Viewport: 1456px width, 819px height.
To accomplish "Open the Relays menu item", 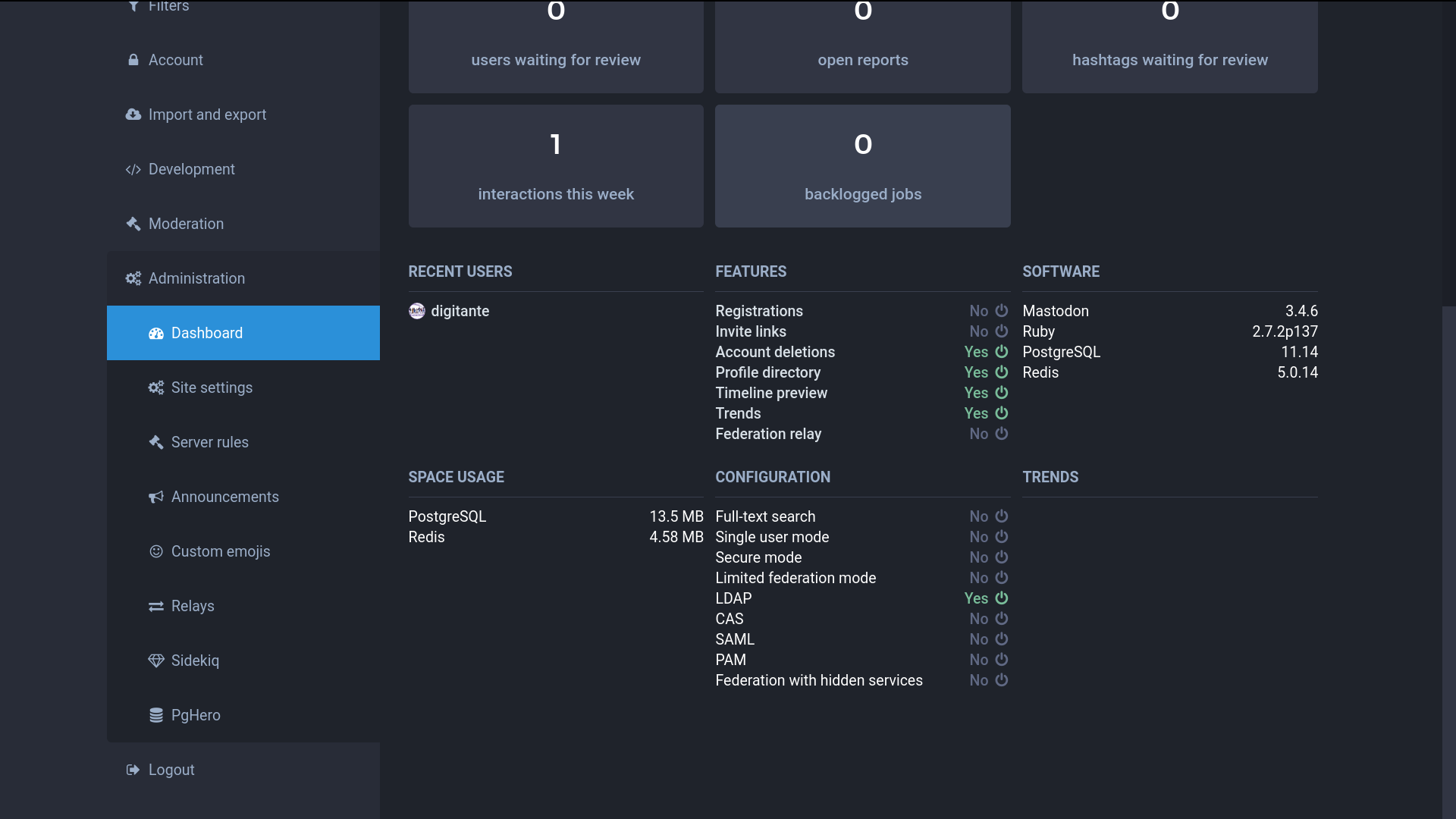I will point(193,606).
